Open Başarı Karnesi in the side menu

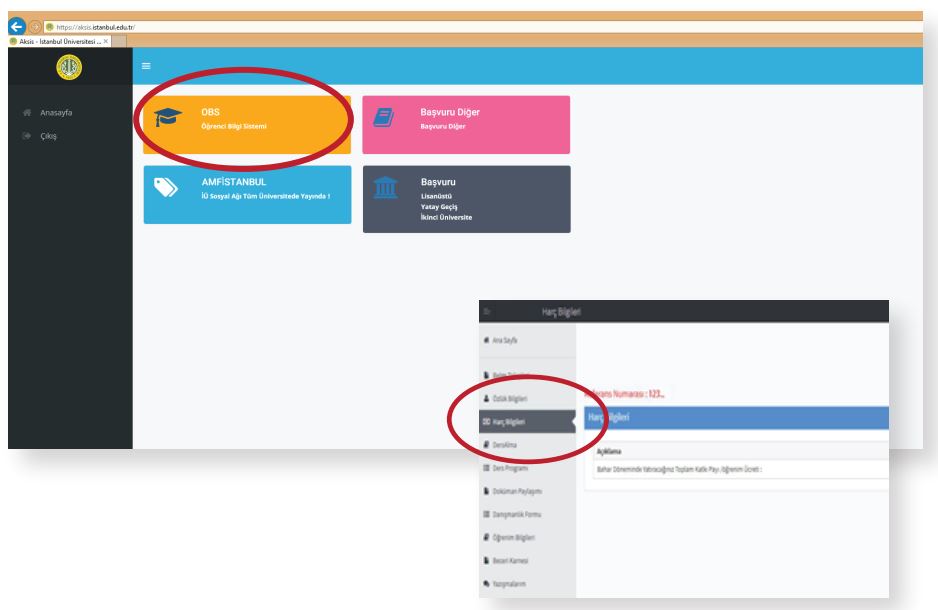(x=505, y=560)
